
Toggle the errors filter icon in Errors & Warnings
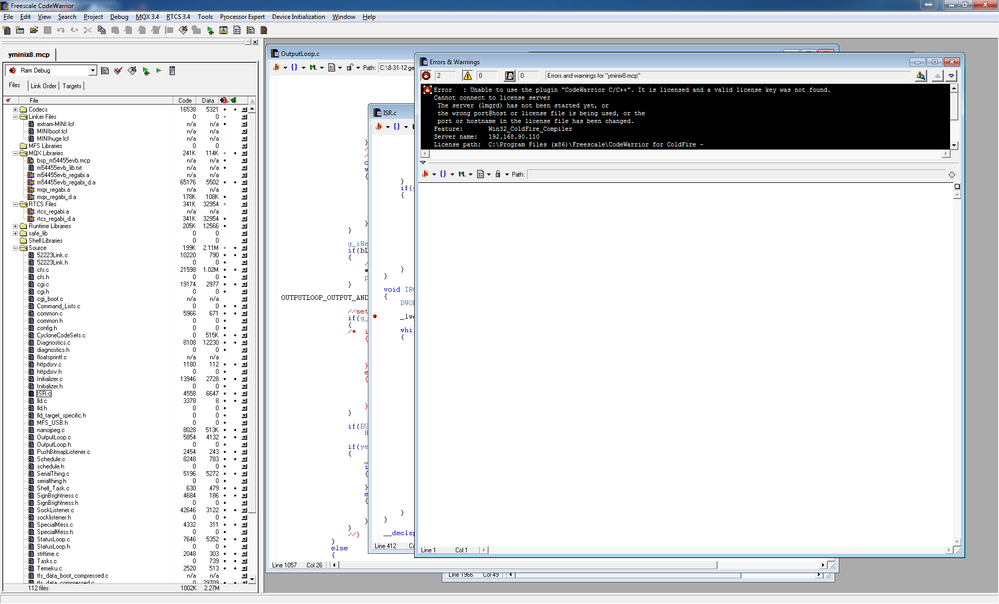tap(426, 75)
